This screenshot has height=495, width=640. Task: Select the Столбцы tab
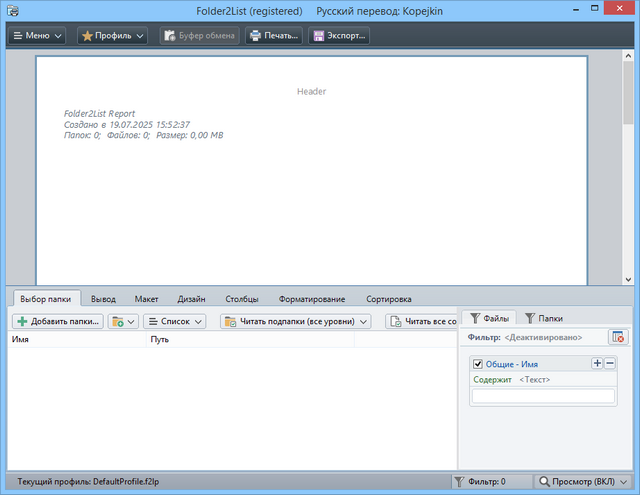coord(242,299)
